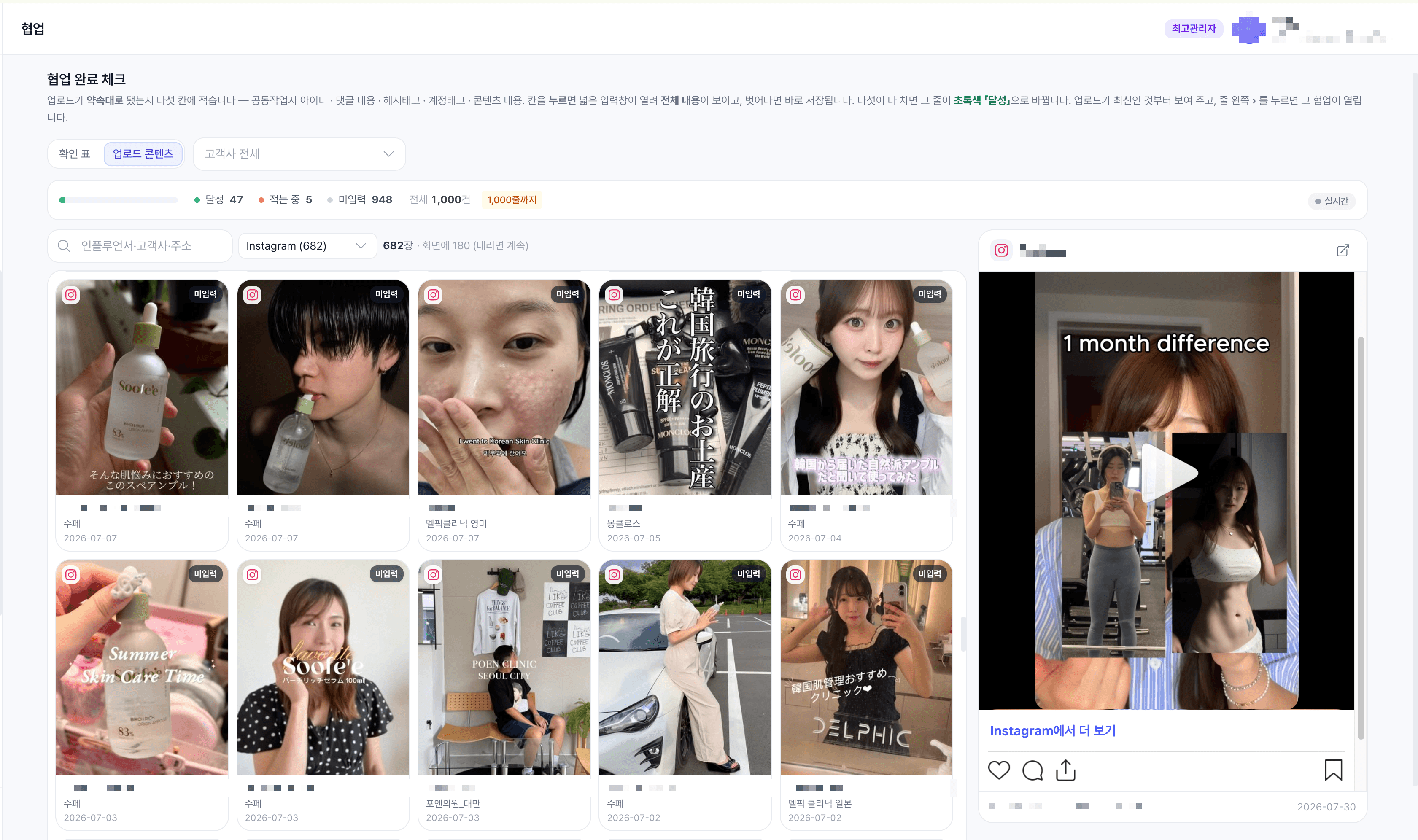Open the favorite Soofe'e polka-dot dress thumbnail
The height and width of the screenshot is (840, 1418).
[x=323, y=668]
